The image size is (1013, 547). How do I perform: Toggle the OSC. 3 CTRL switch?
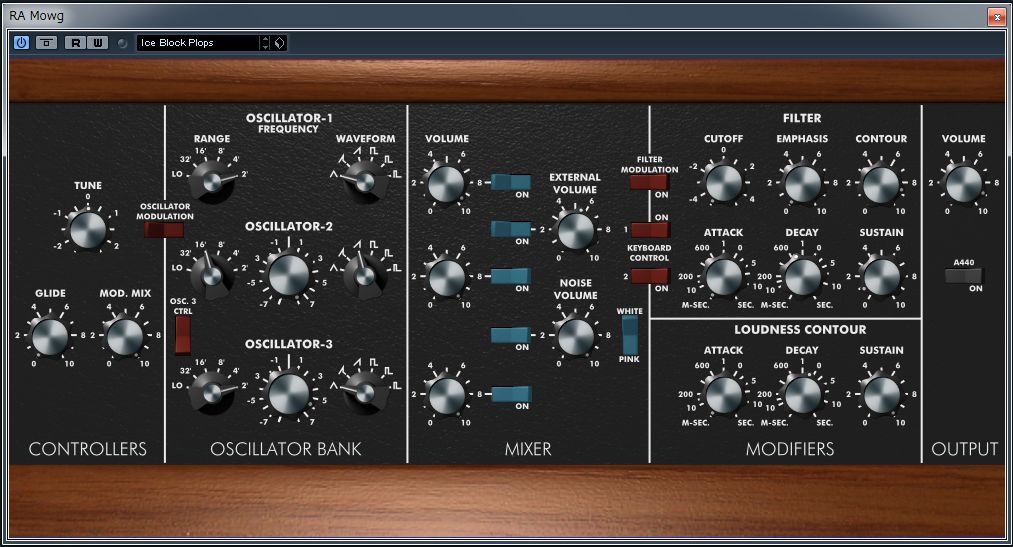[183, 335]
